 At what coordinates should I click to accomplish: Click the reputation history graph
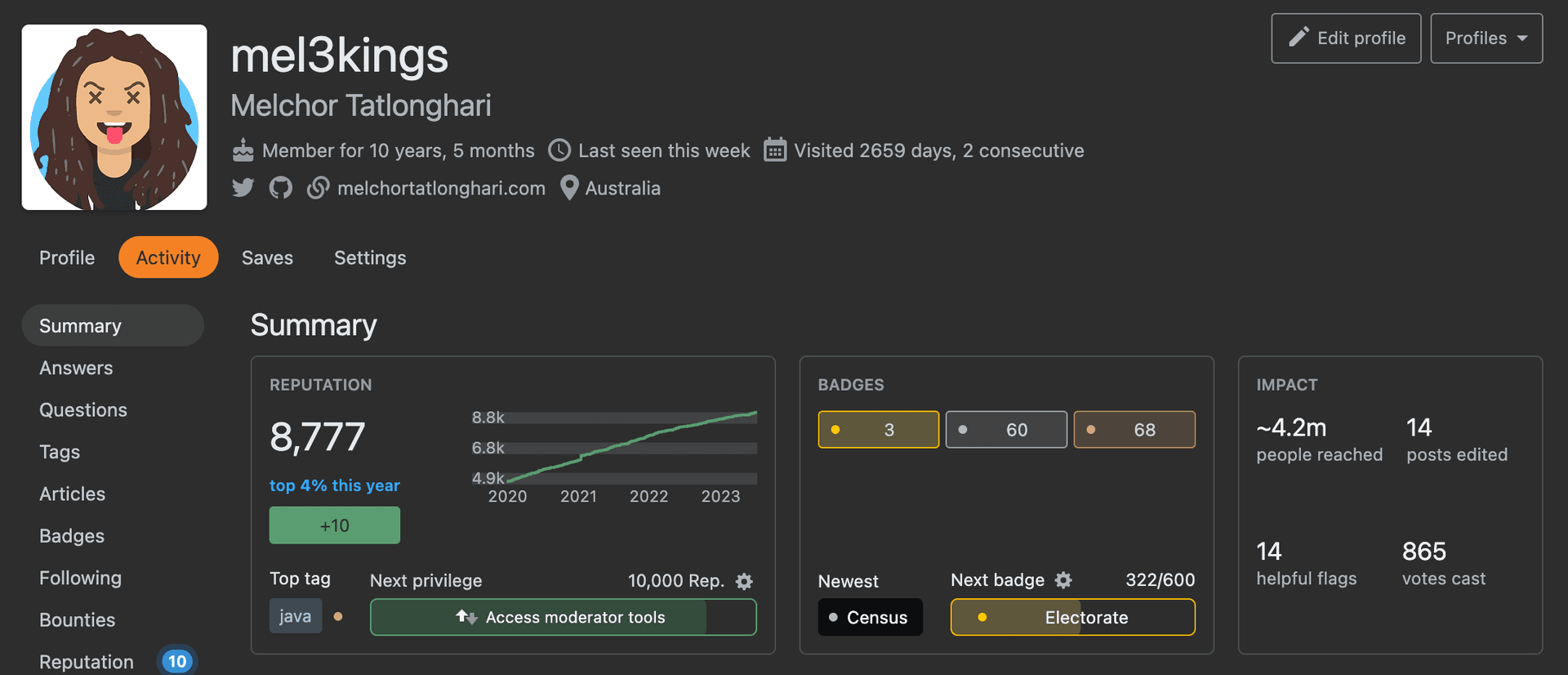(614, 456)
